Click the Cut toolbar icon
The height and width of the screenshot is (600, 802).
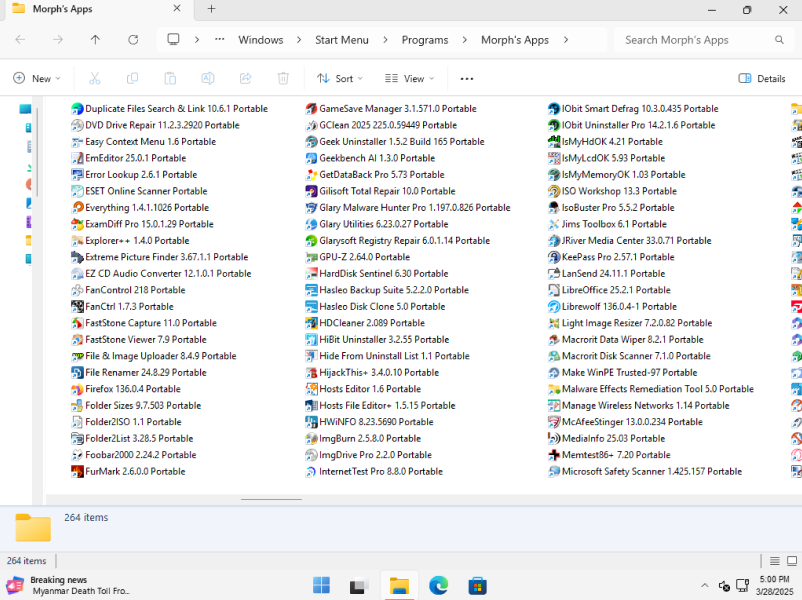(x=95, y=78)
